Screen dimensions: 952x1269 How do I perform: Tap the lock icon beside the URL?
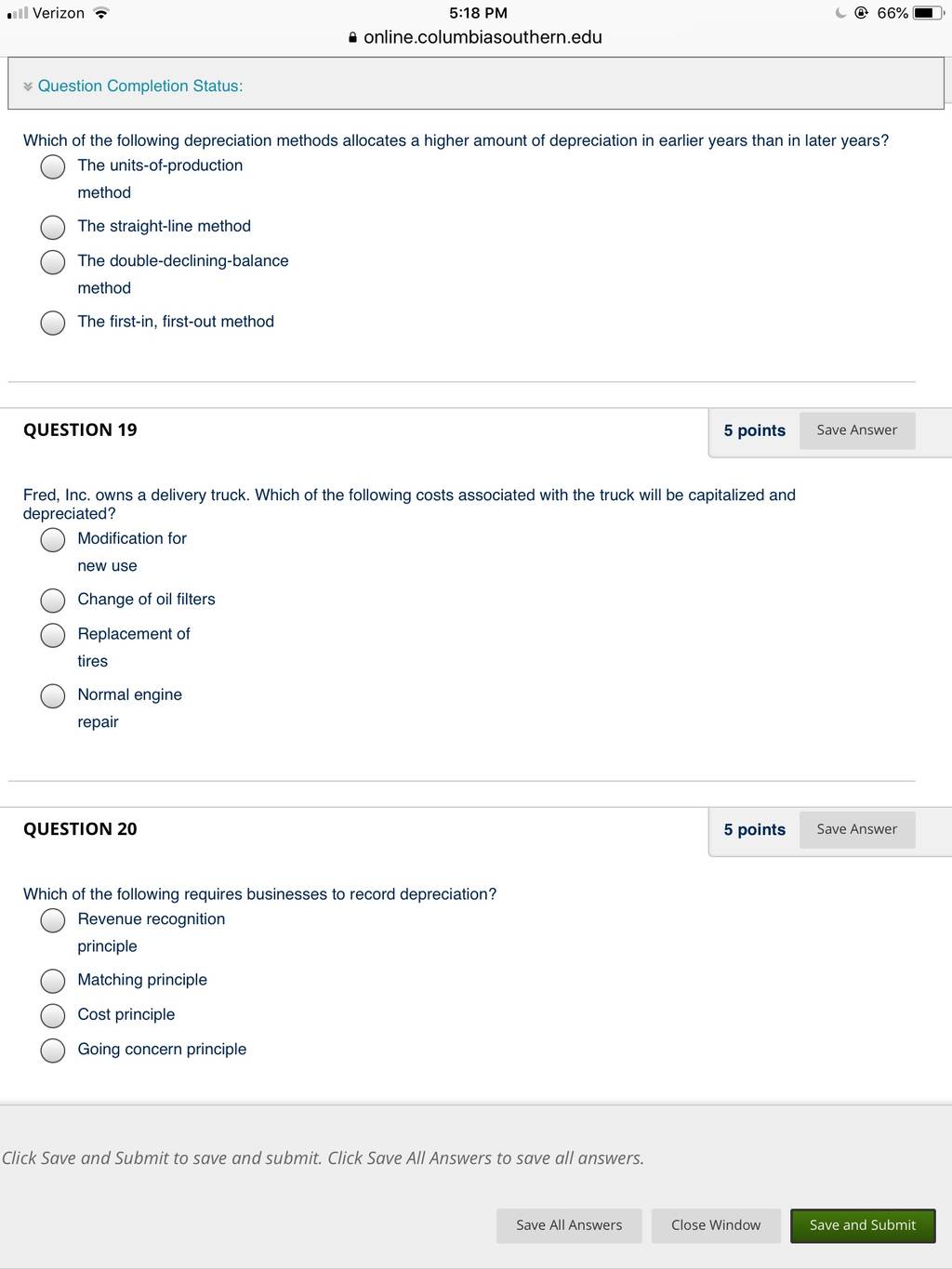[x=352, y=38]
